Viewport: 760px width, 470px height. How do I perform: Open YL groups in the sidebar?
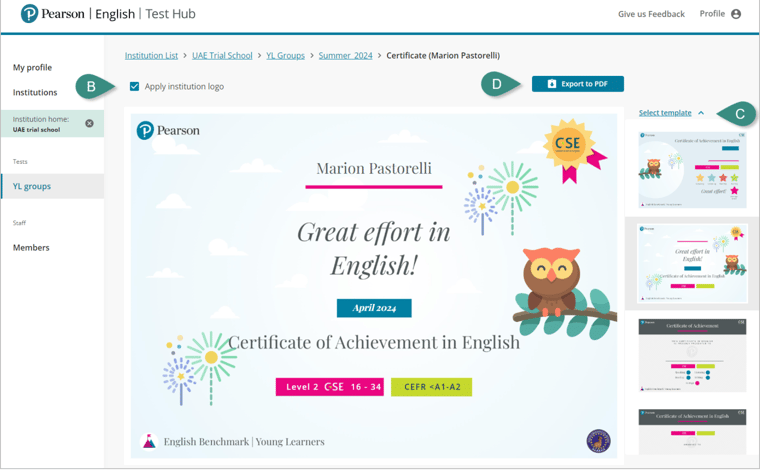[32, 186]
